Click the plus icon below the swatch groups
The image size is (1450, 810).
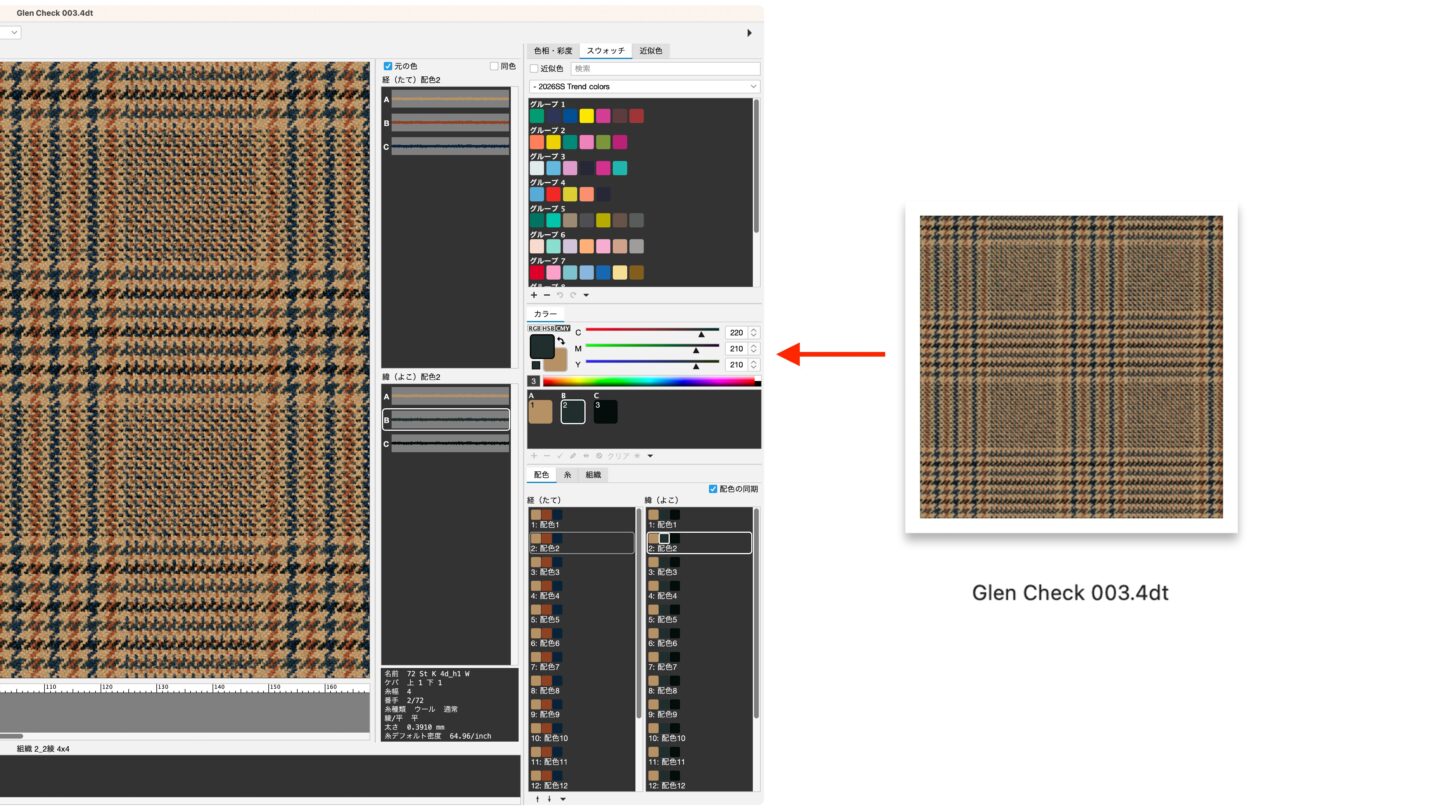(534, 295)
